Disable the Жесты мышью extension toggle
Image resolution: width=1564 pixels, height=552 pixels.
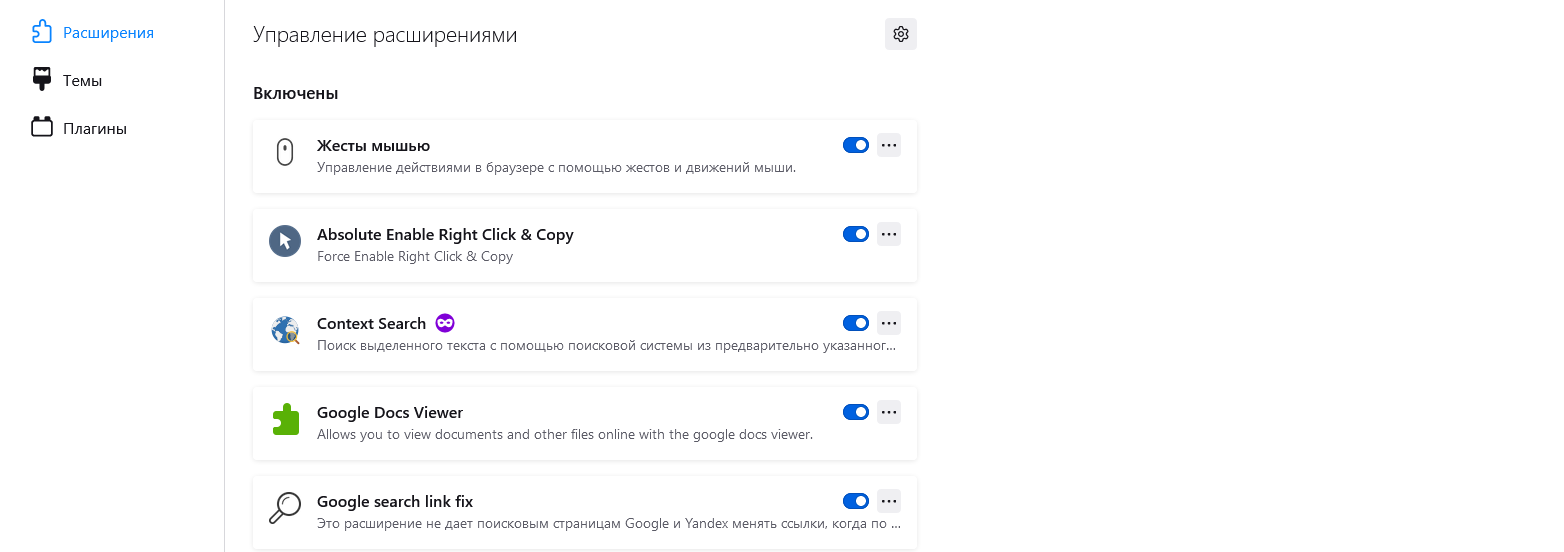856,145
